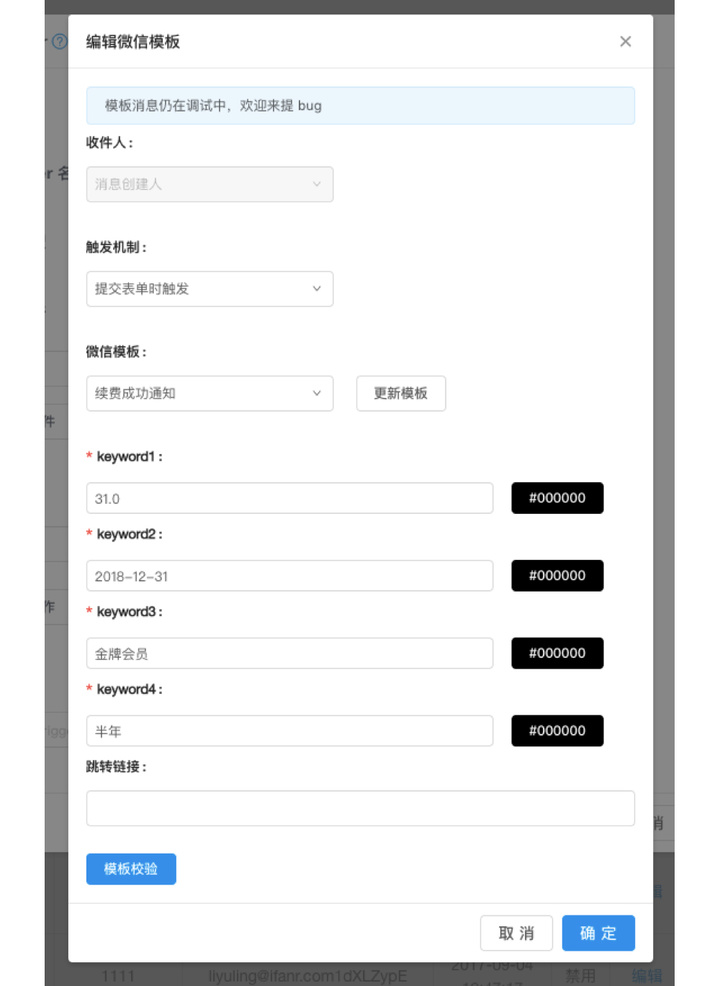Click the 跳转链接 label
The width and height of the screenshot is (720, 986).
[116, 767]
